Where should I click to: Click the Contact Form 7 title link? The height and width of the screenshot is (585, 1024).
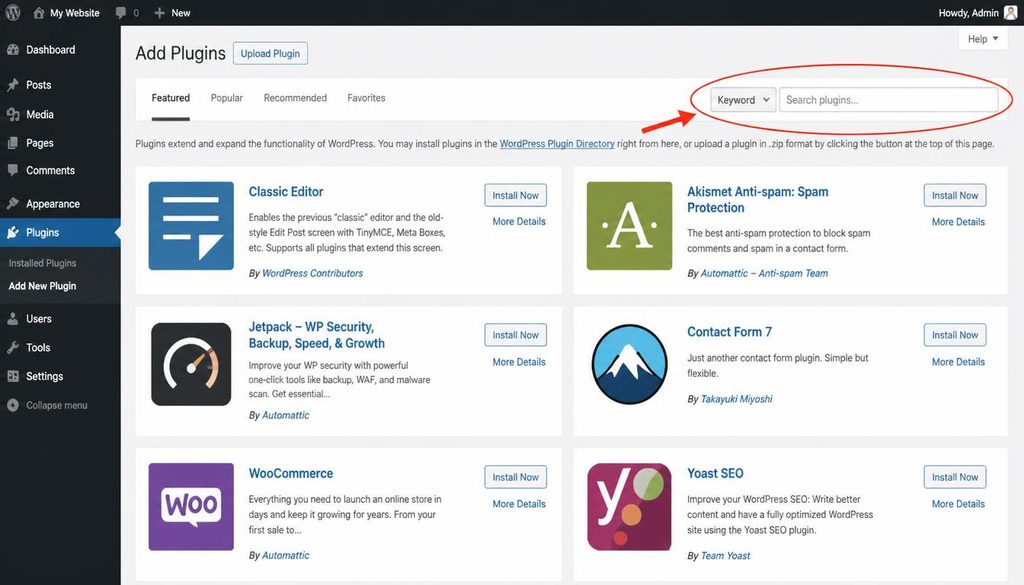[729, 332]
